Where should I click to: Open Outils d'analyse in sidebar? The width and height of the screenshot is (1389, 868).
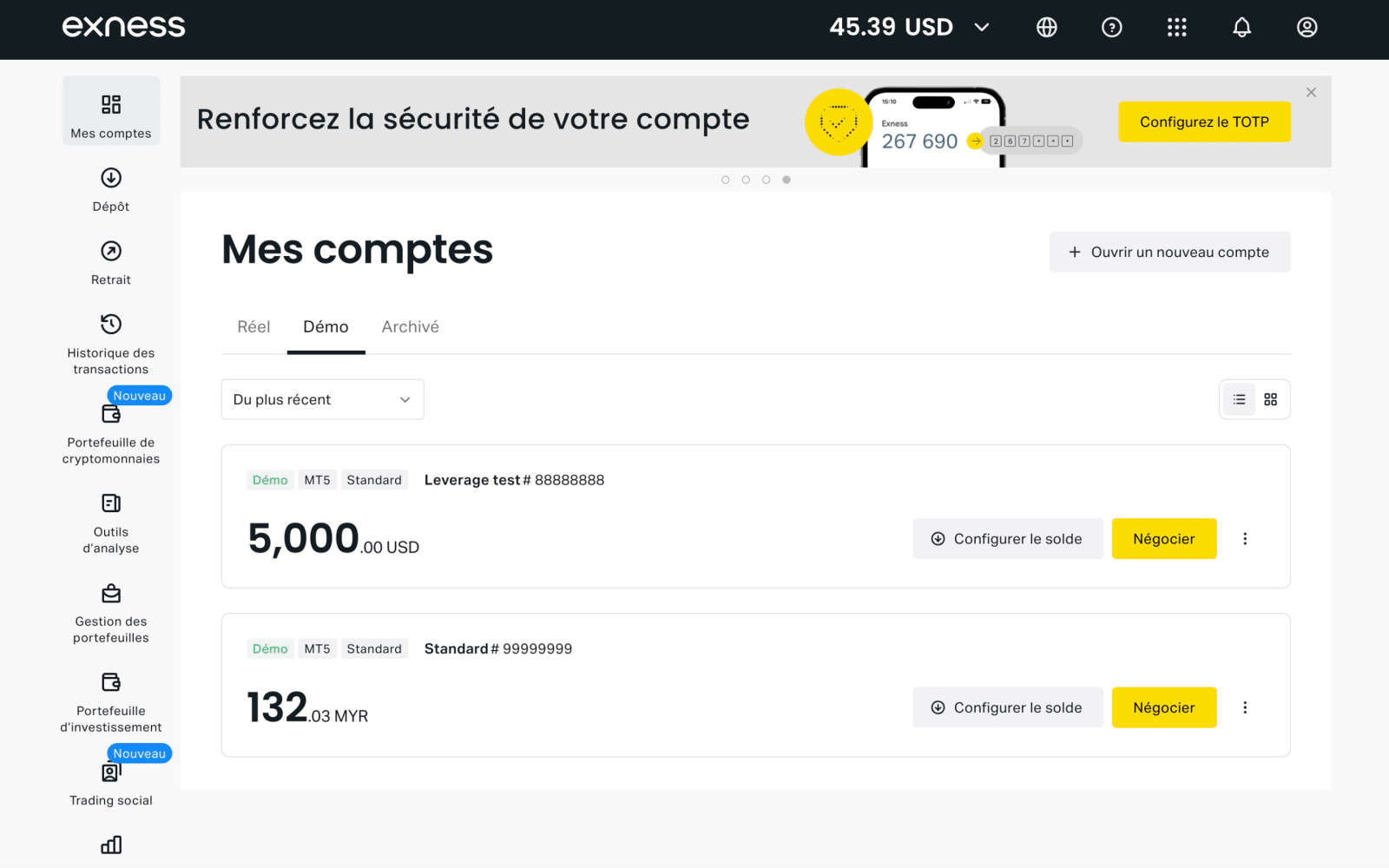tap(111, 523)
